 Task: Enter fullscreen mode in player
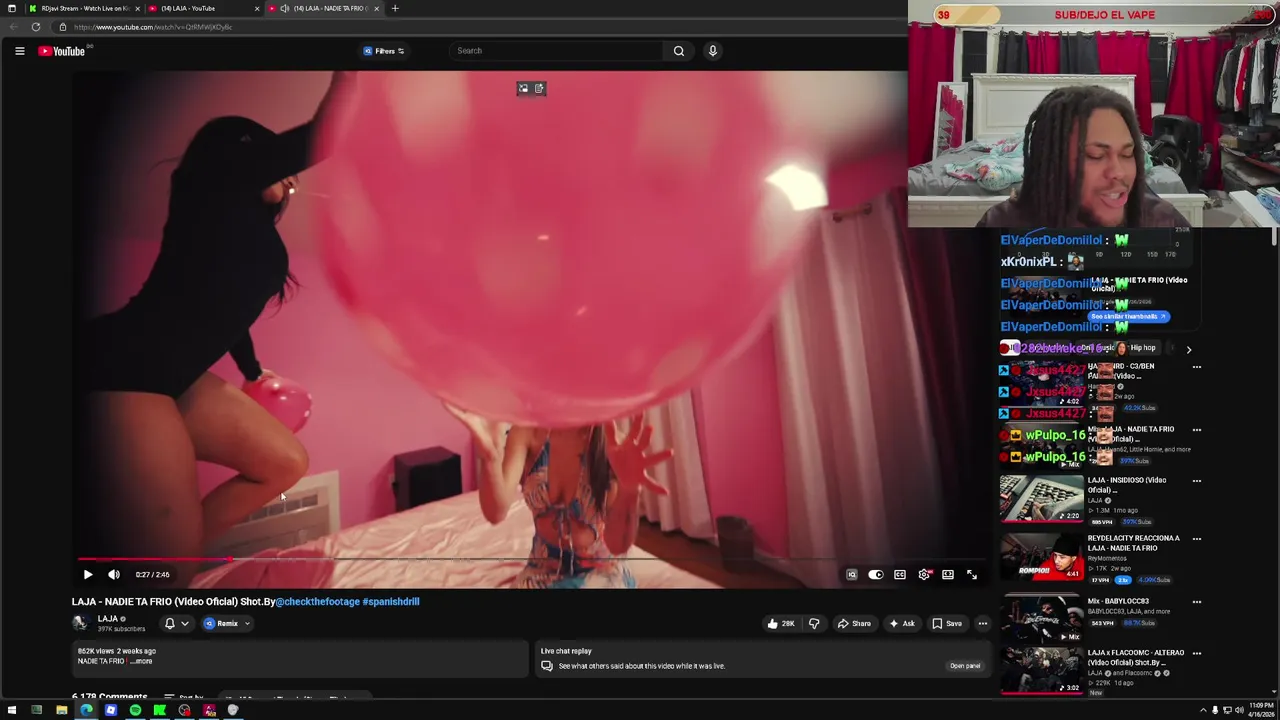coord(972,575)
